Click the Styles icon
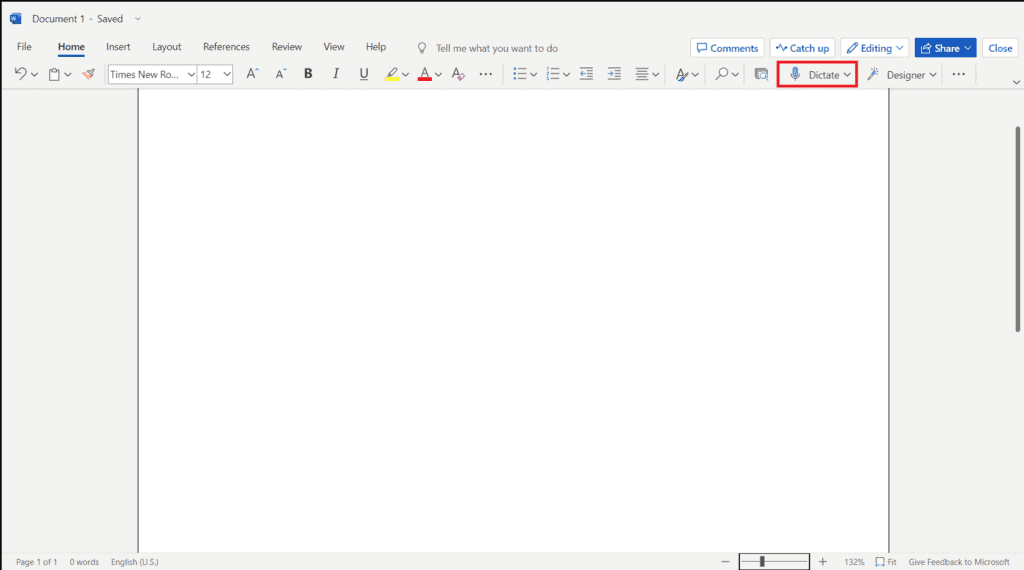 pos(682,74)
